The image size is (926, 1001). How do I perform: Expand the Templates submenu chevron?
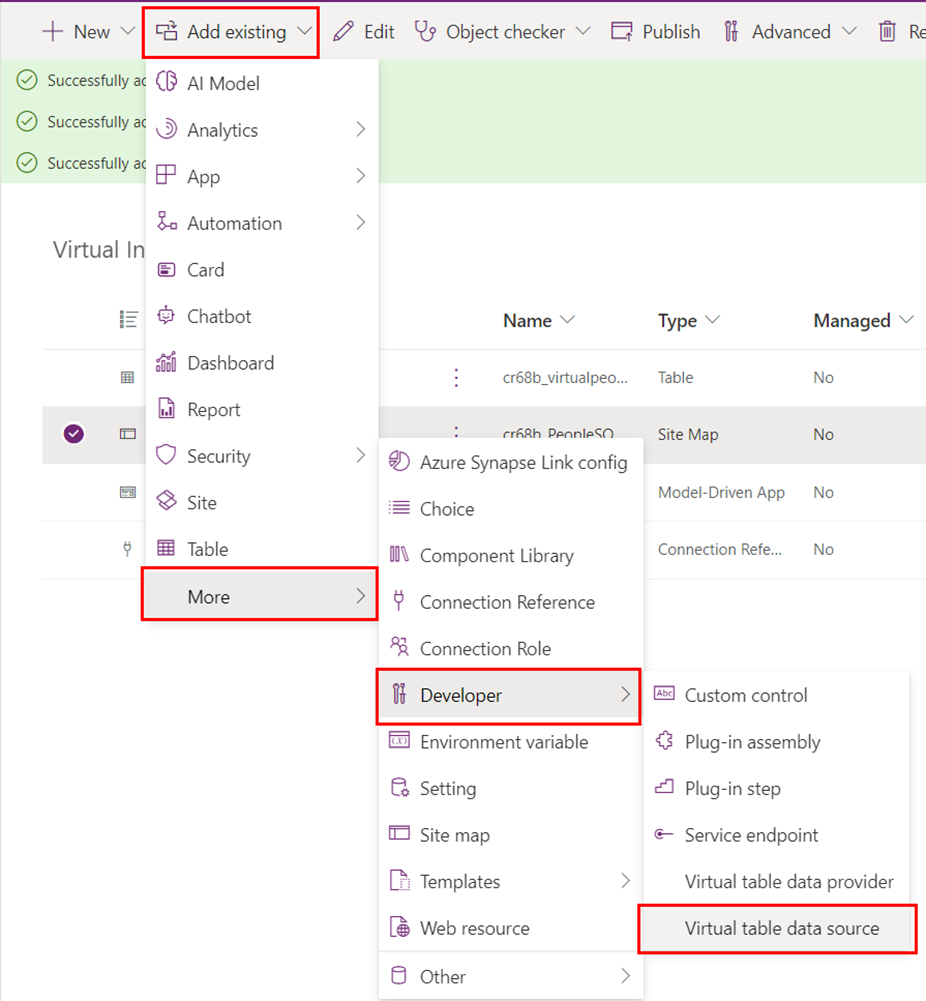[x=625, y=881]
